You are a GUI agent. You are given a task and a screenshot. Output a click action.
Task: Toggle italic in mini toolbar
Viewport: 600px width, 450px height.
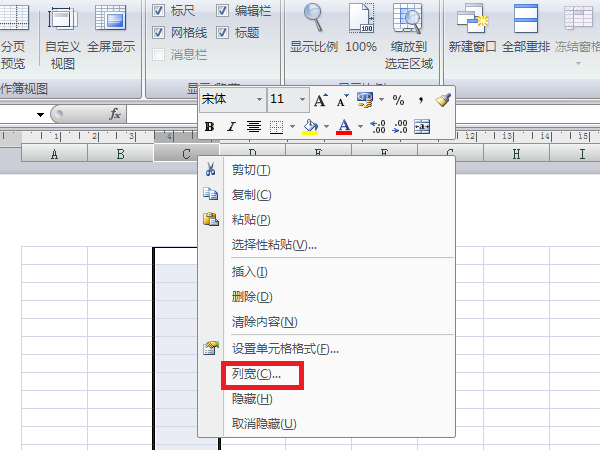coord(231,127)
